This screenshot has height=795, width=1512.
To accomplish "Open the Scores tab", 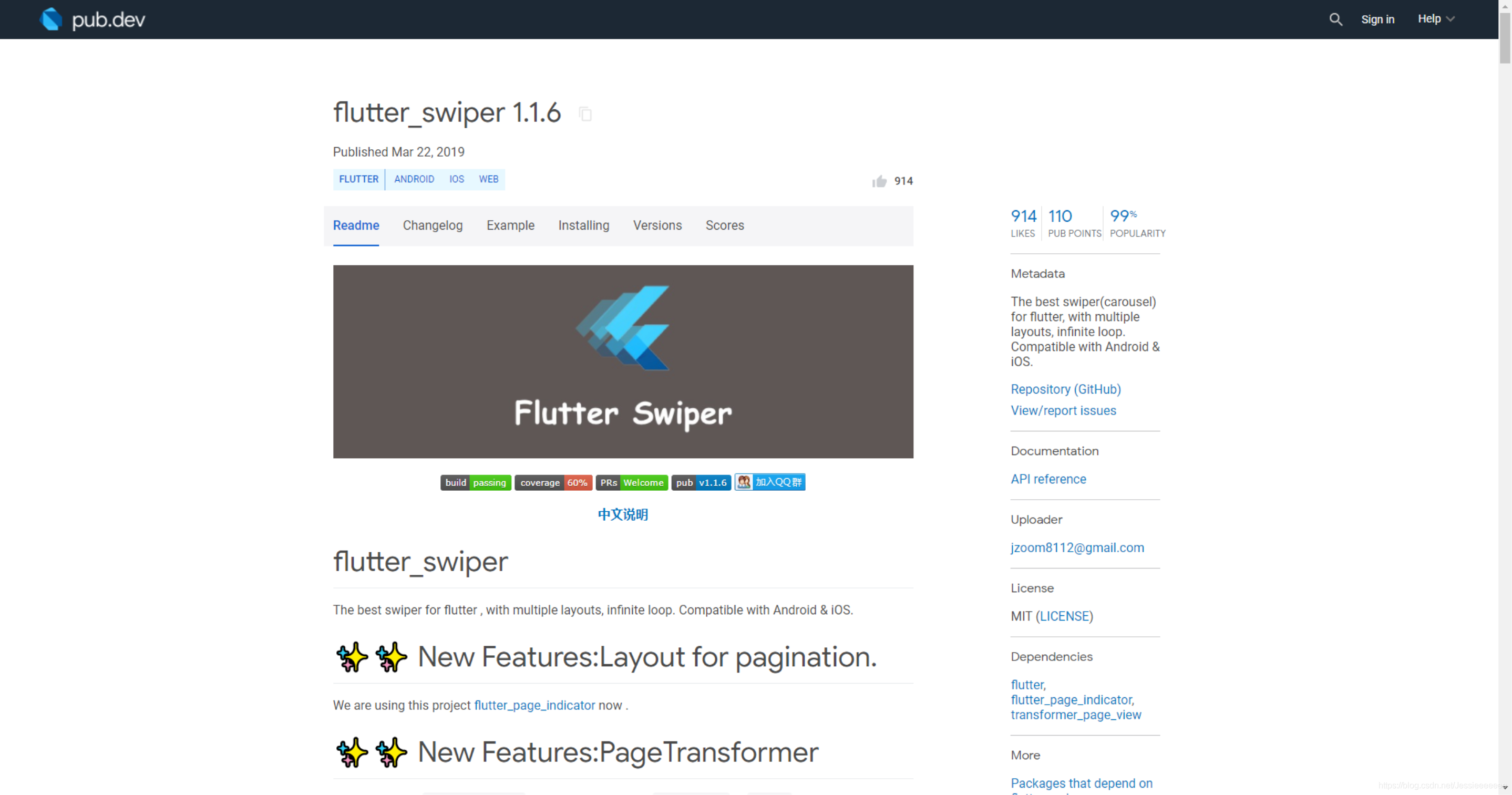I will coord(725,225).
